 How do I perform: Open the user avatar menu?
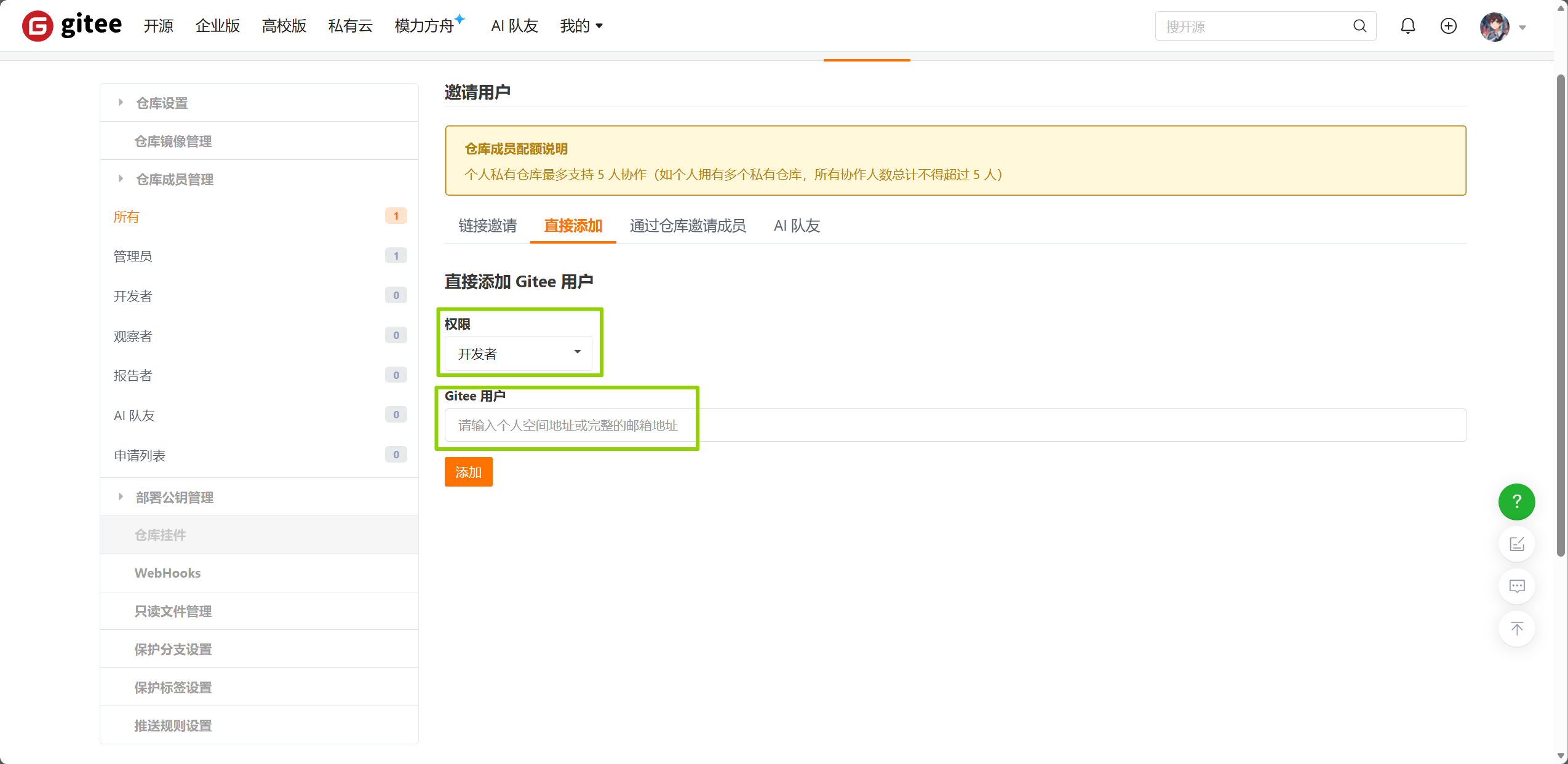point(1495,26)
